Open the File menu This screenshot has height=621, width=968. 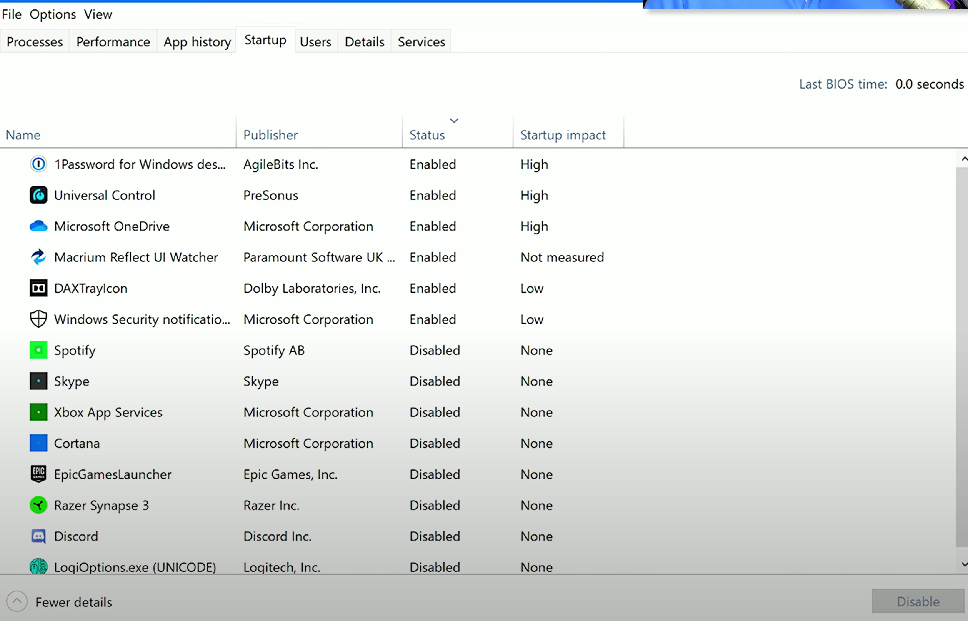[12, 14]
